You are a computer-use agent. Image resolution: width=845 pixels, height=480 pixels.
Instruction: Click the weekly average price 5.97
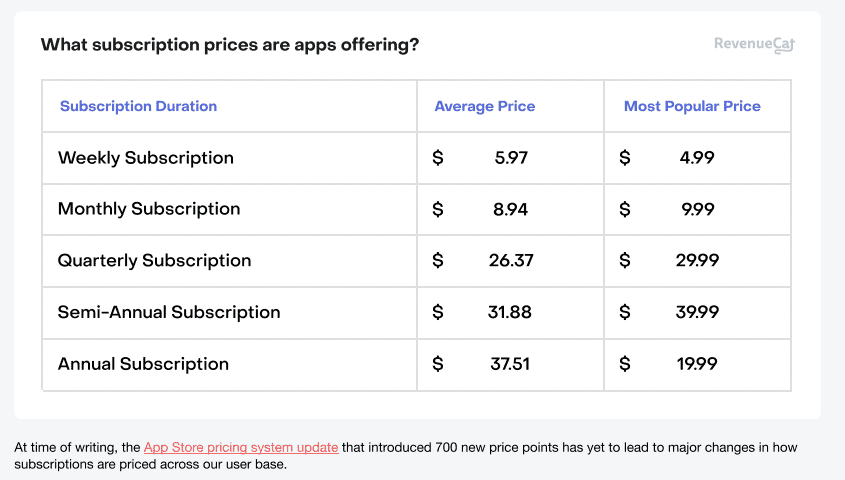tap(511, 158)
